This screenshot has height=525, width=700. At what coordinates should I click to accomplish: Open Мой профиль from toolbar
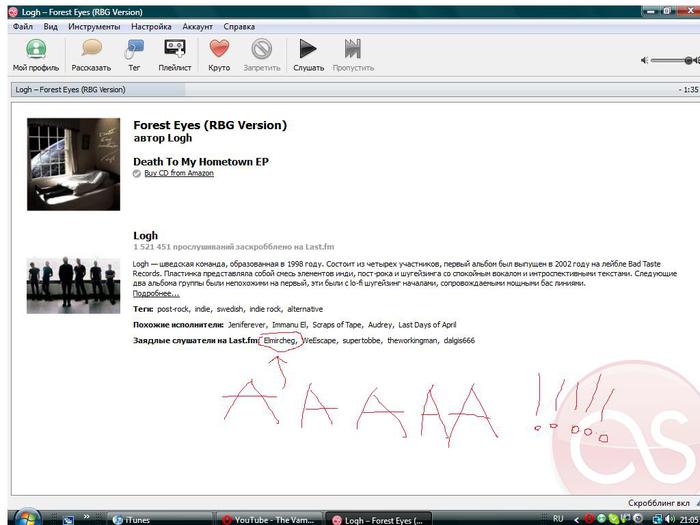point(36,55)
